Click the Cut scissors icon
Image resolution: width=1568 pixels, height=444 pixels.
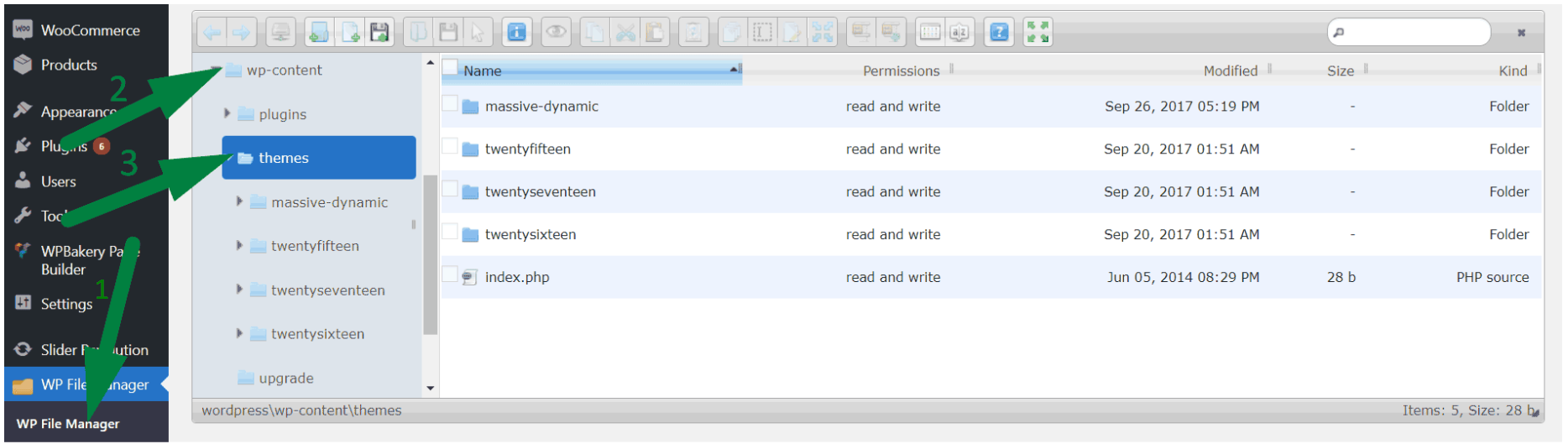tap(625, 33)
